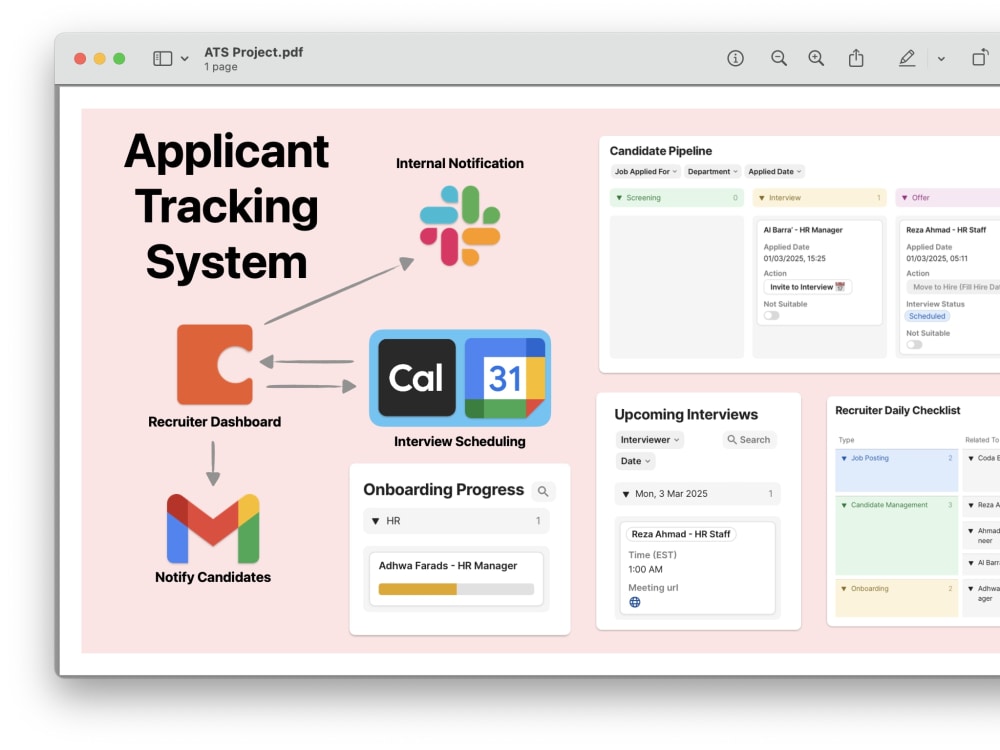Collapse the Mon, 3 Mar 2025 group
1000x750 pixels.
click(x=626, y=494)
